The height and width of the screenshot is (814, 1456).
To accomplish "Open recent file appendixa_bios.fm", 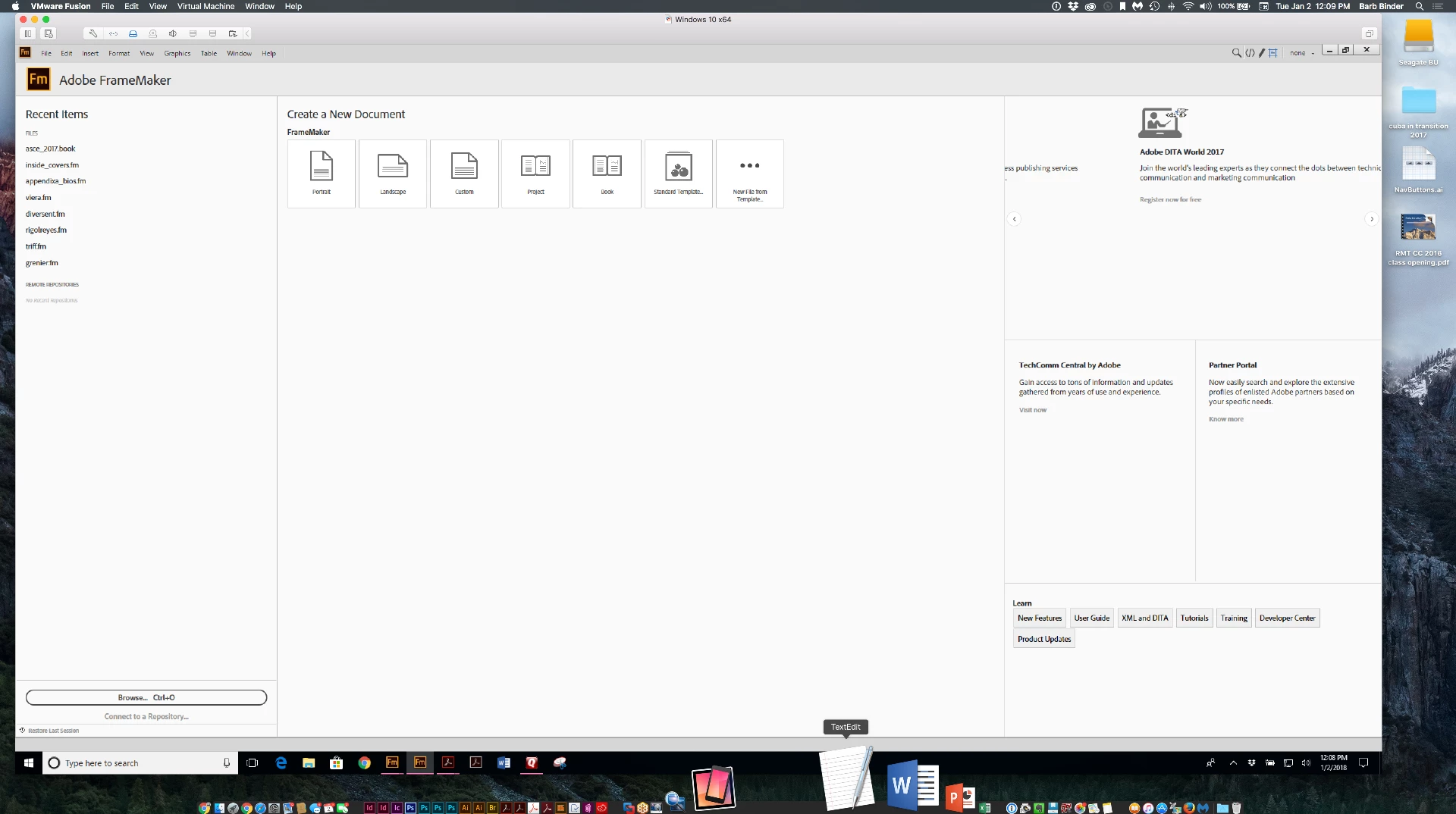I will [x=55, y=181].
